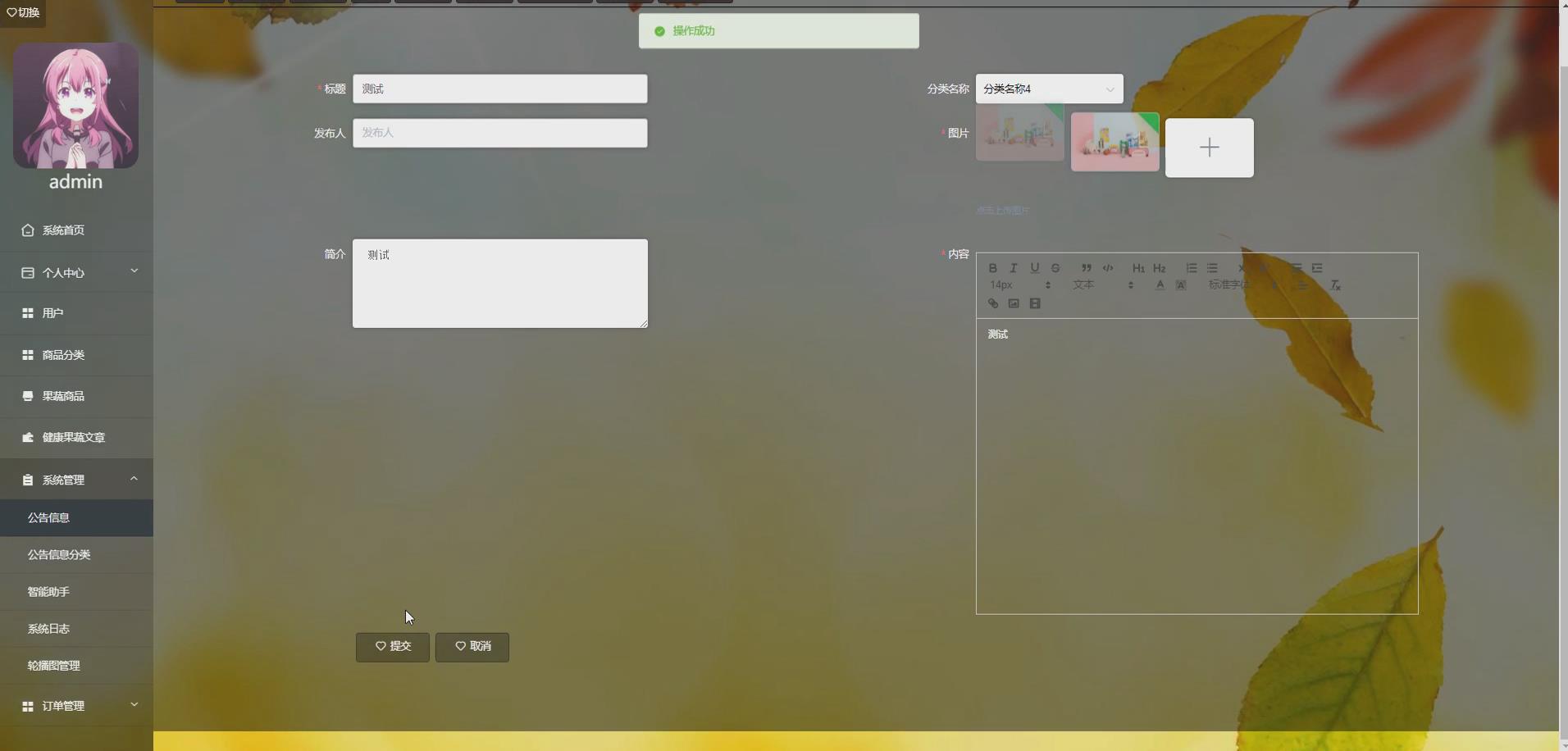
Task: Click the 发布人 publisher input field
Action: [x=500, y=133]
